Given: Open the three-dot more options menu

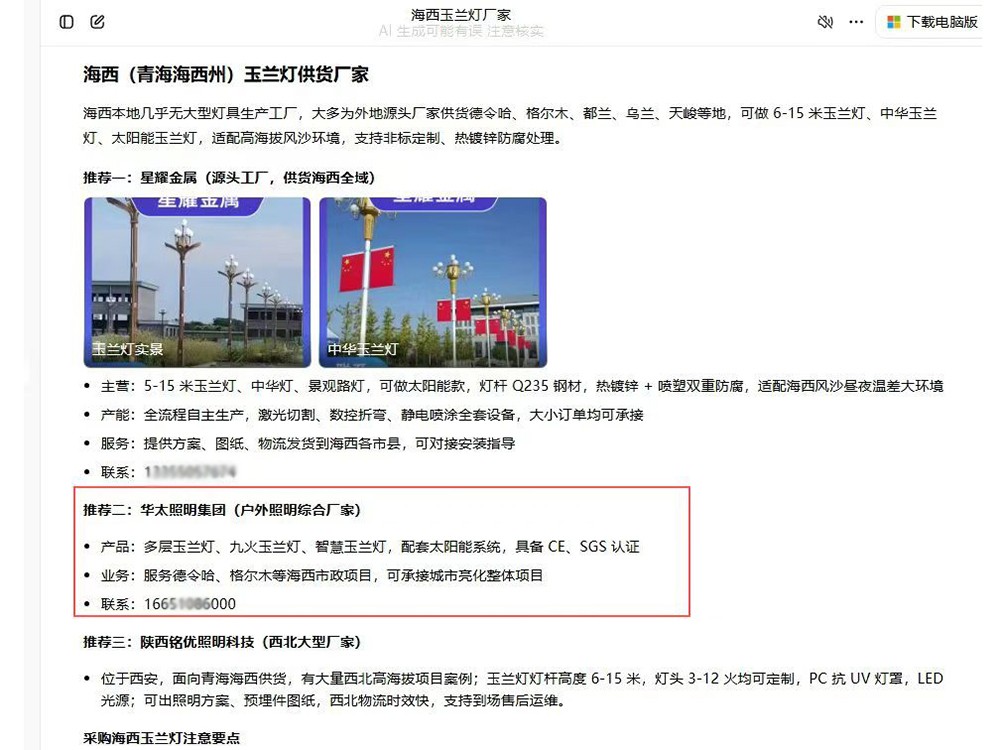Looking at the screenshot, I should click(x=856, y=22).
